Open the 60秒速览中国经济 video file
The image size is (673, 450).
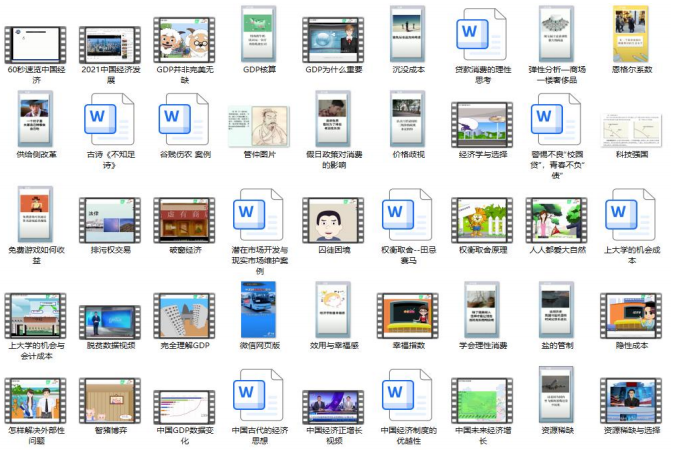[35, 42]
